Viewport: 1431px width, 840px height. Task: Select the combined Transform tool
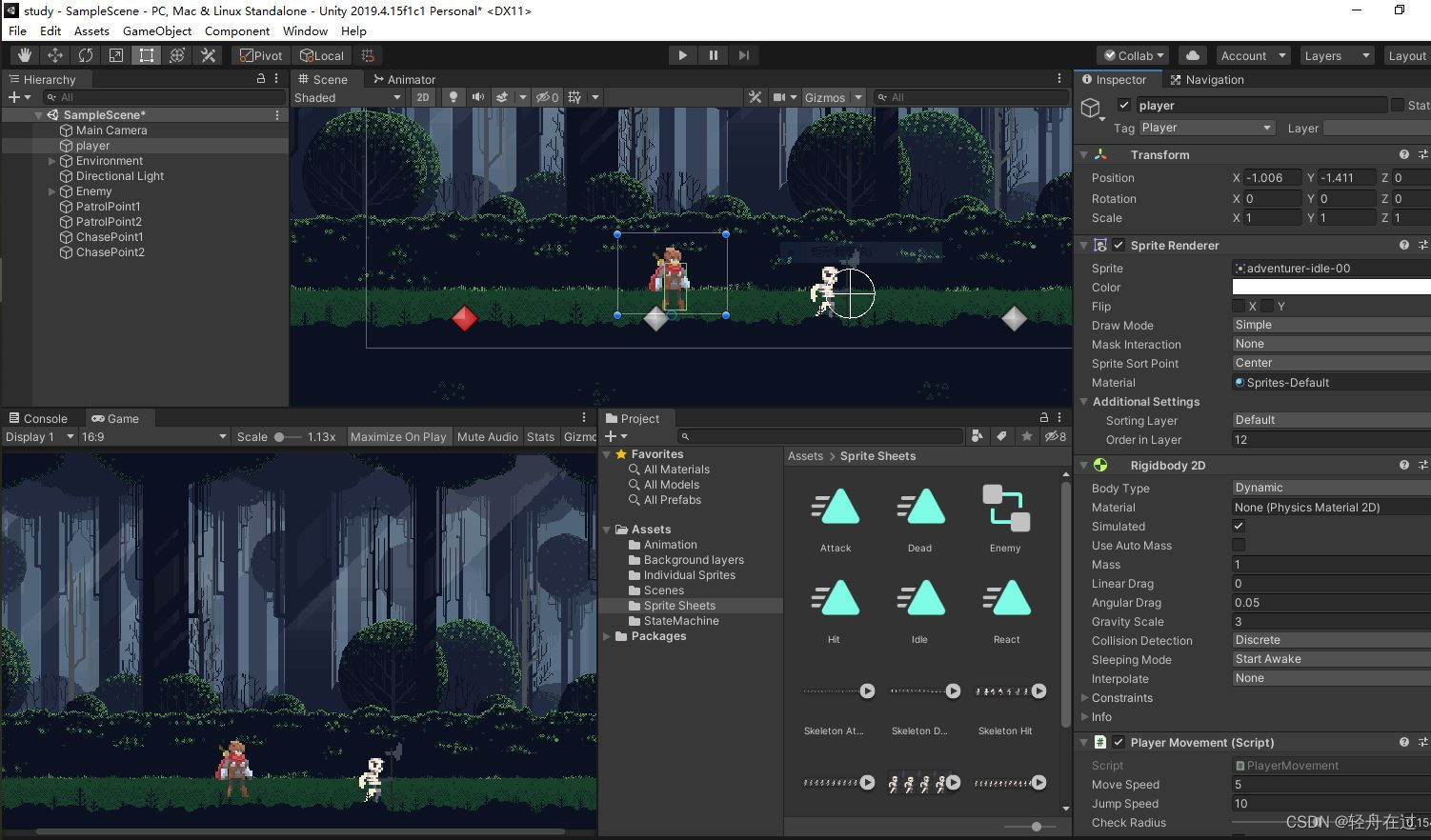point(176,55)
